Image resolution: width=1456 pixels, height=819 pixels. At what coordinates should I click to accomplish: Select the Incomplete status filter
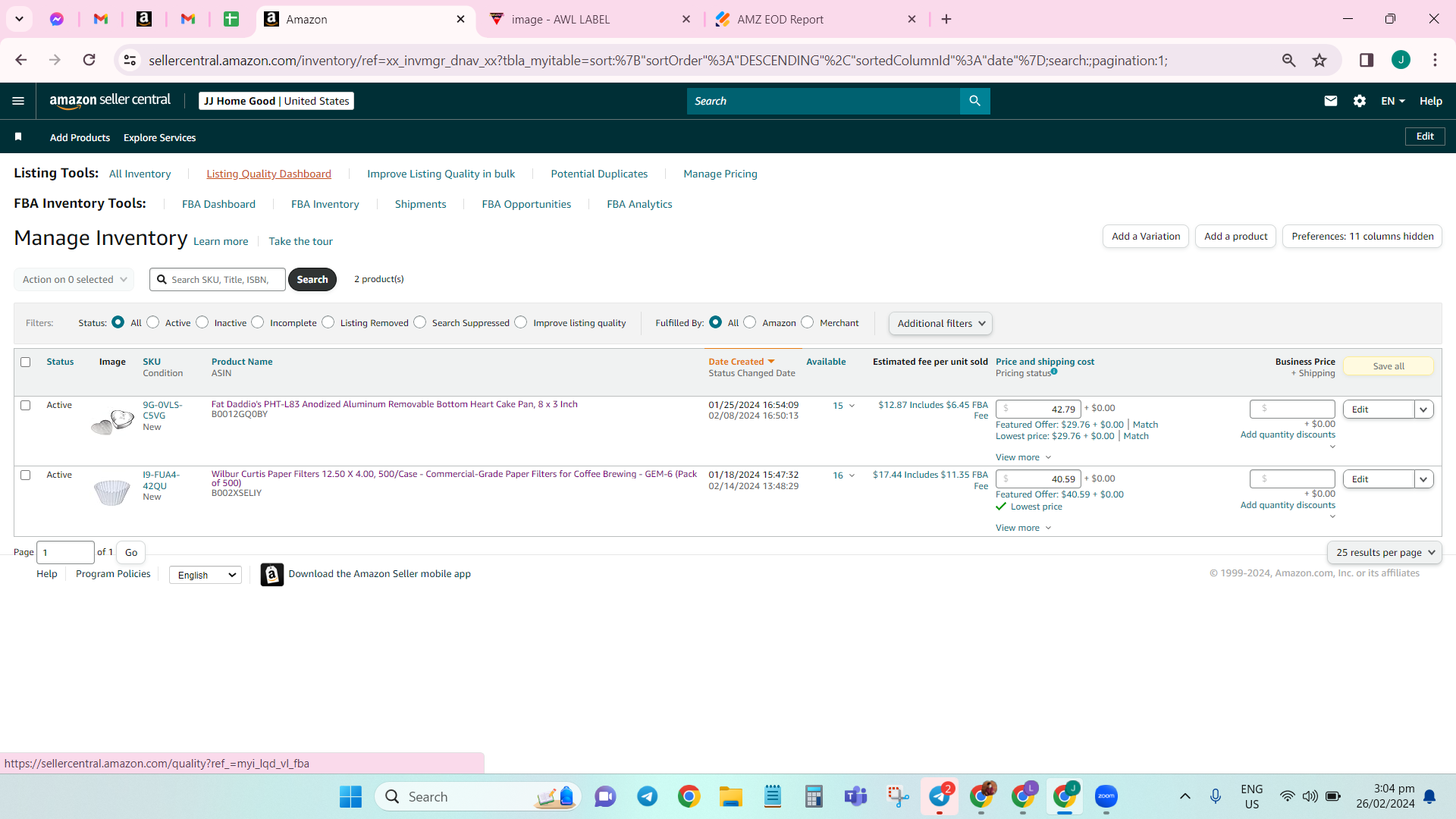(258, 322)
